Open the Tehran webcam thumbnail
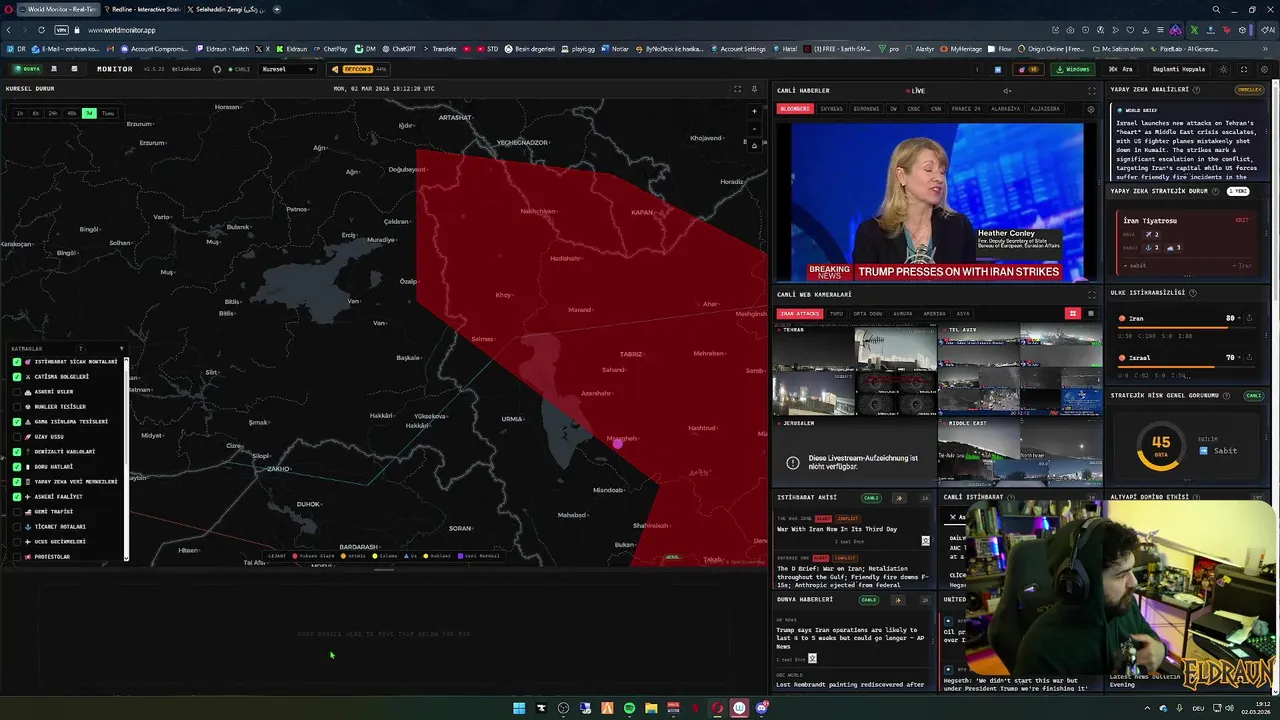This screenshot has height=720, width=1280. point(855,370)
